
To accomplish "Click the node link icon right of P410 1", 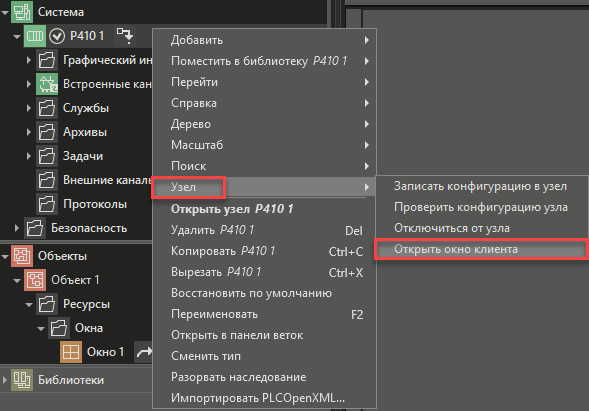I will [125, 36].
